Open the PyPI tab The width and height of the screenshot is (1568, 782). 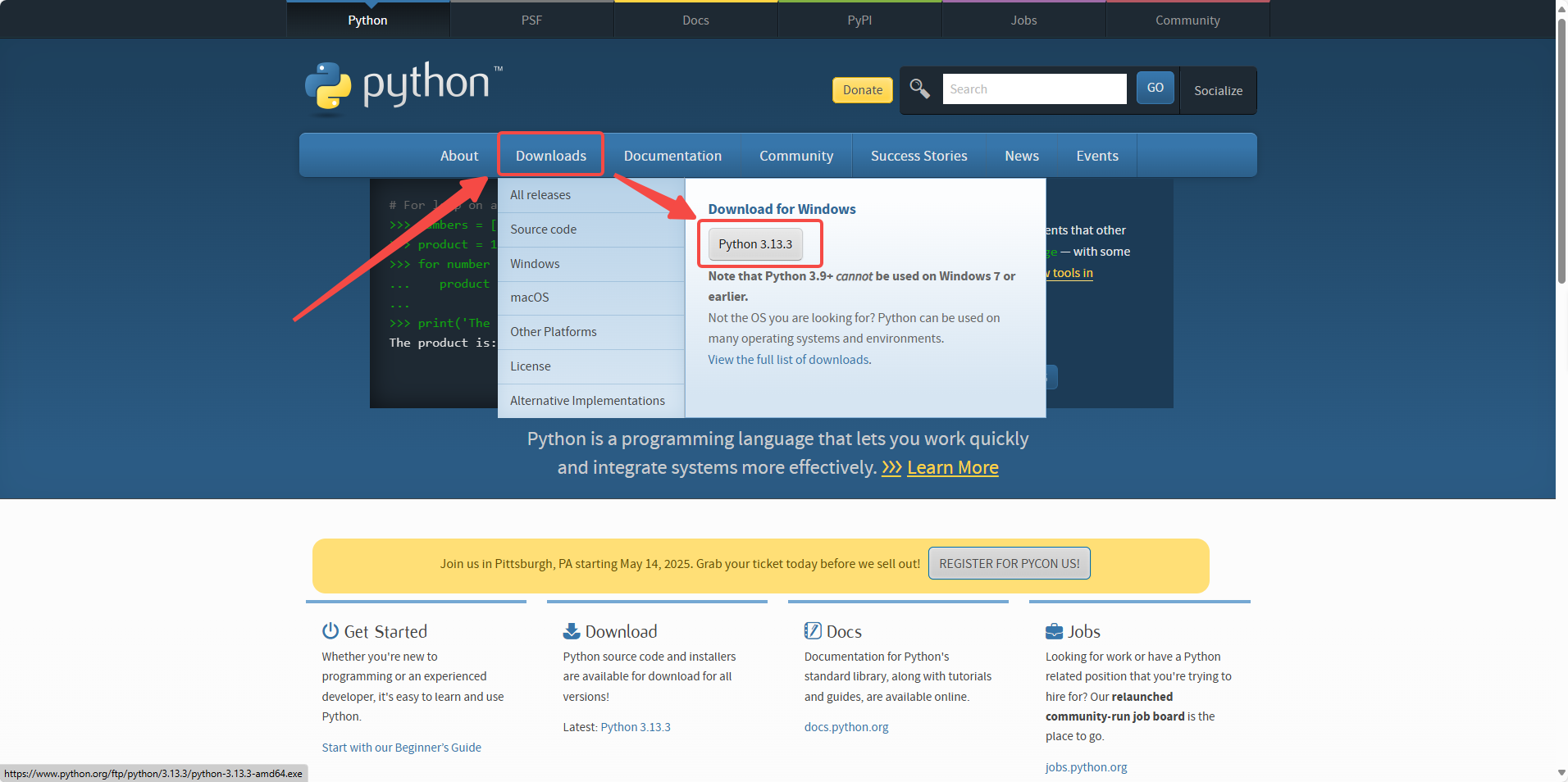pyautogui.click(x=859, y=20)
